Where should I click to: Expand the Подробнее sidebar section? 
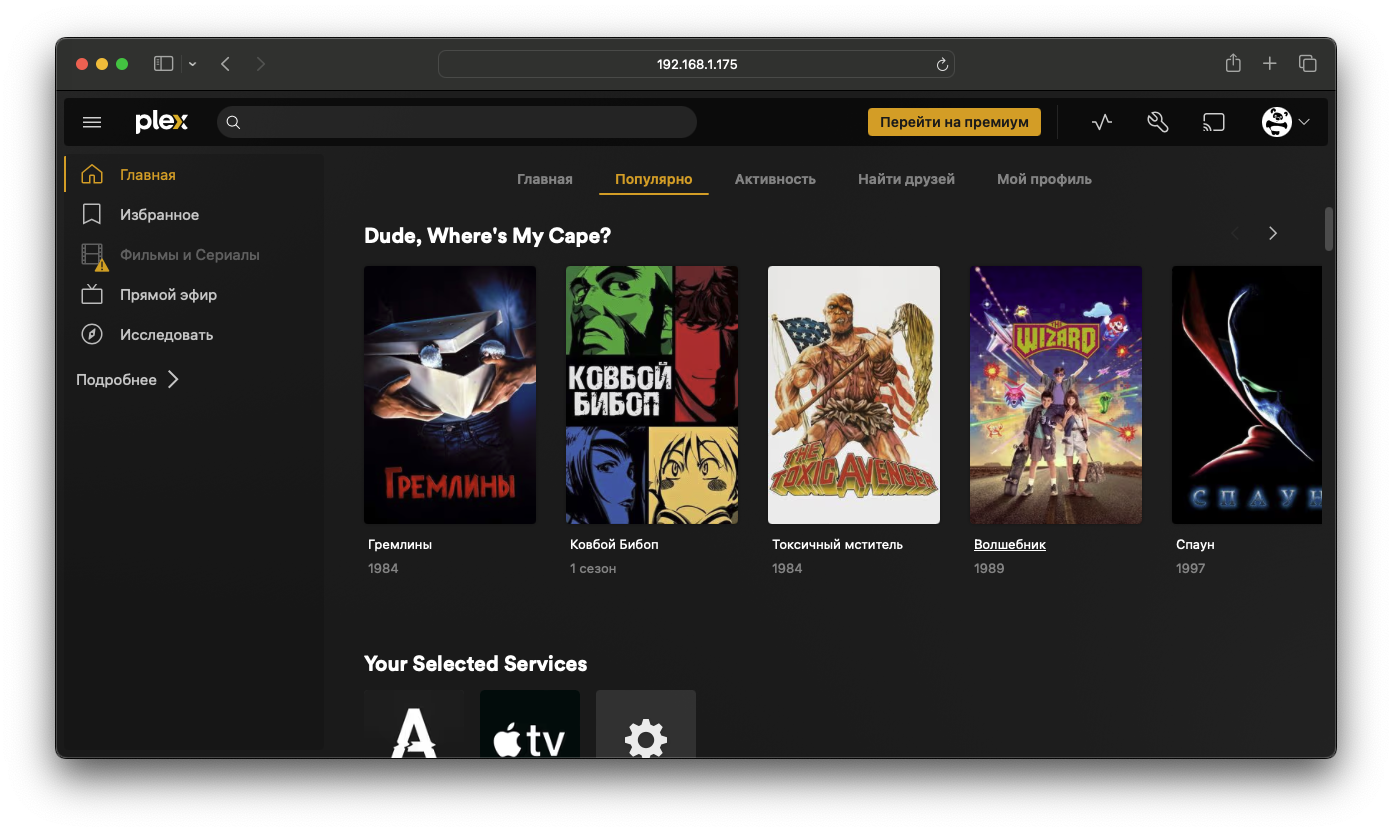[x=128, y=380]
